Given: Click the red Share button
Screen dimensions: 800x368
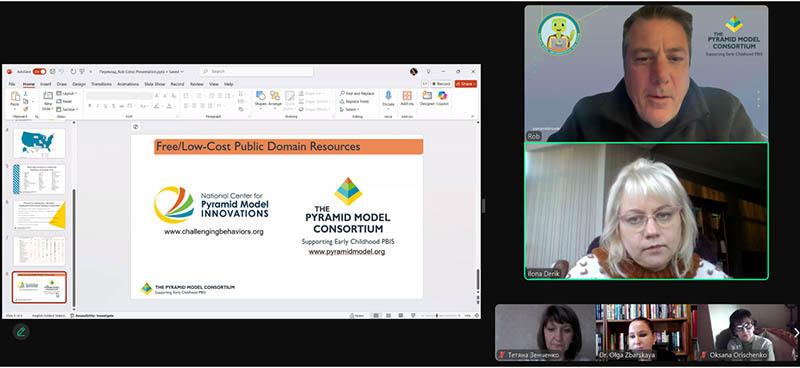Looking at the screenshot, I should tap(465, 84).
